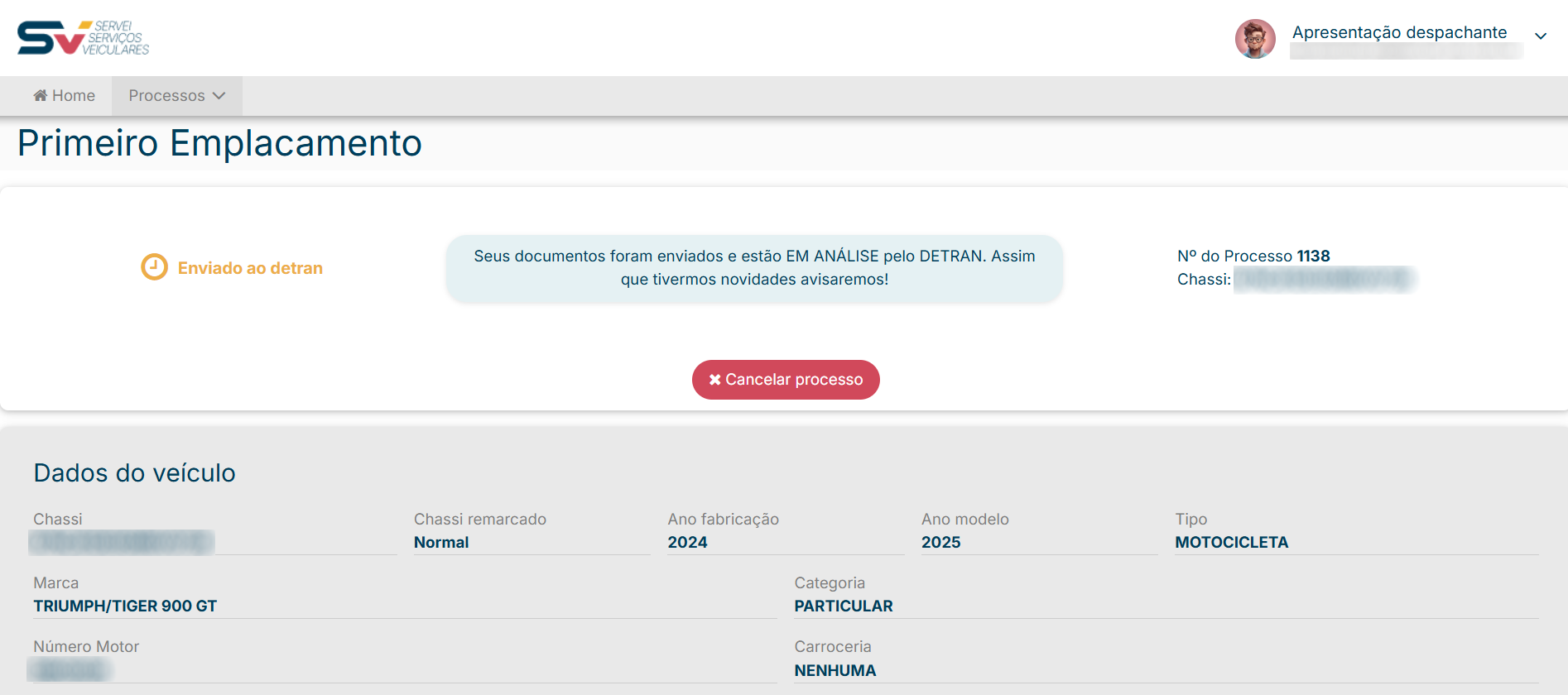Click the Home house icon

coord(40,96)
